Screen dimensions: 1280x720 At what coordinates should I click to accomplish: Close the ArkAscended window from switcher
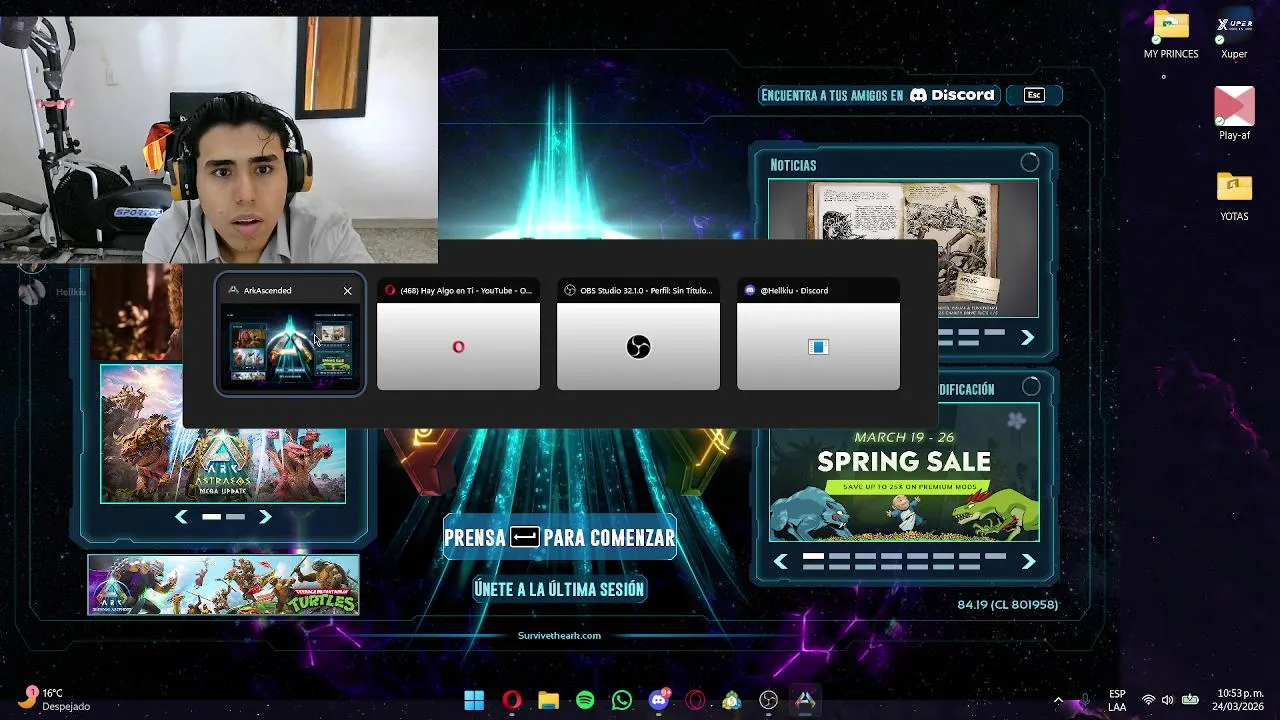coord(347,291)
